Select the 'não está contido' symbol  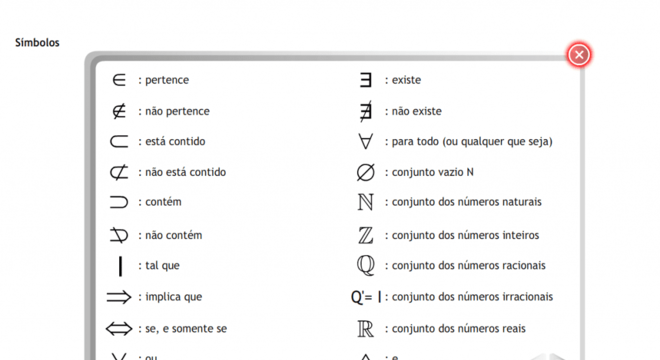[119, 172]
